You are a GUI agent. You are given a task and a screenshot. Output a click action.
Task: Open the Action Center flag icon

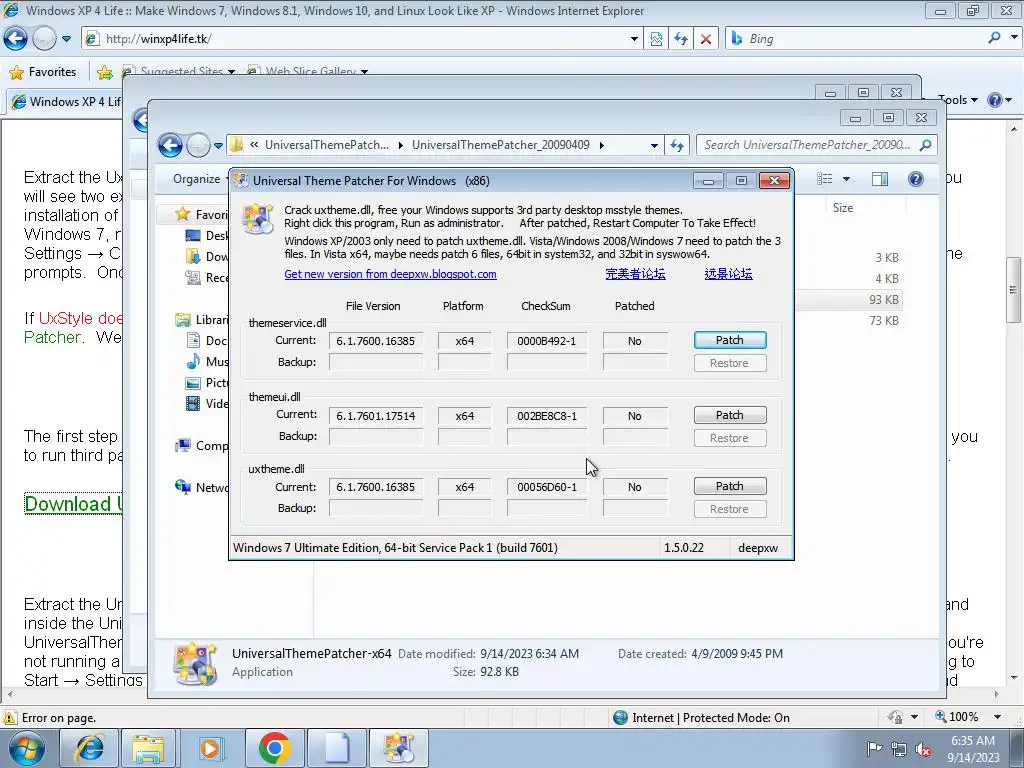(x=873, y=748)
